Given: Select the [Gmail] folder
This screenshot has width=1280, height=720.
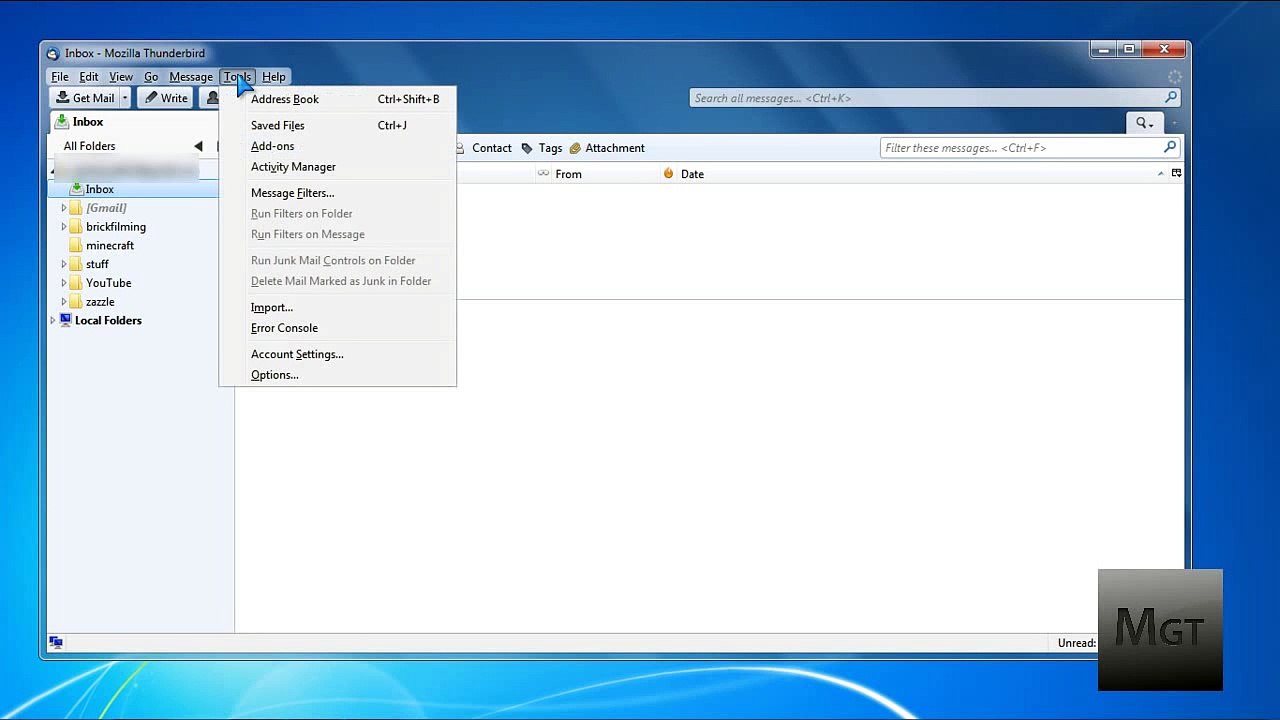Looking at the screenshot, I should (x=106, y=208).
